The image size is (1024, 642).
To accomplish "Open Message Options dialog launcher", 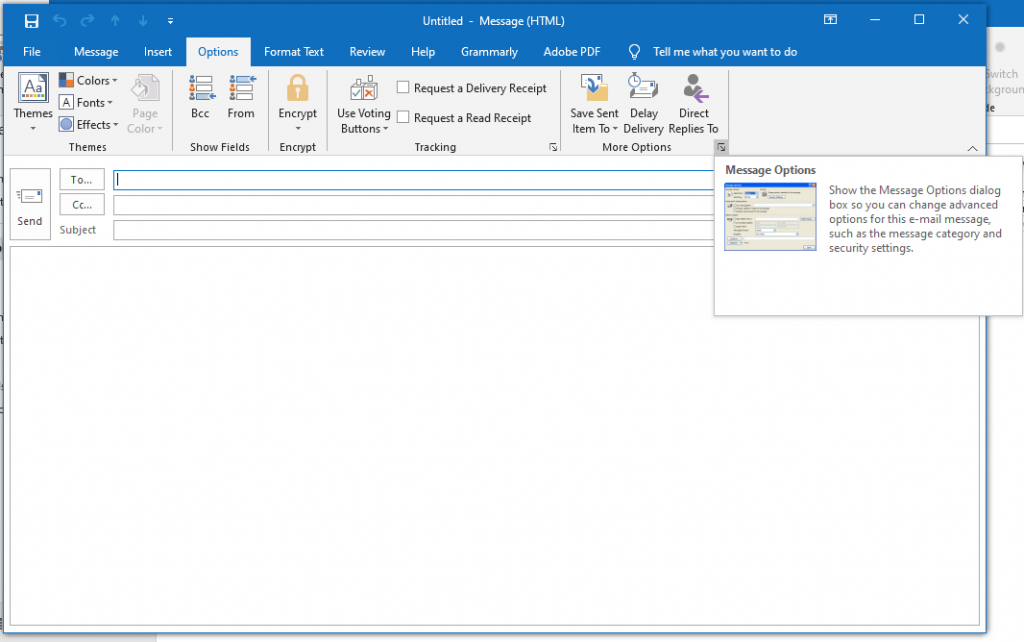I will [x=721, y=147].
